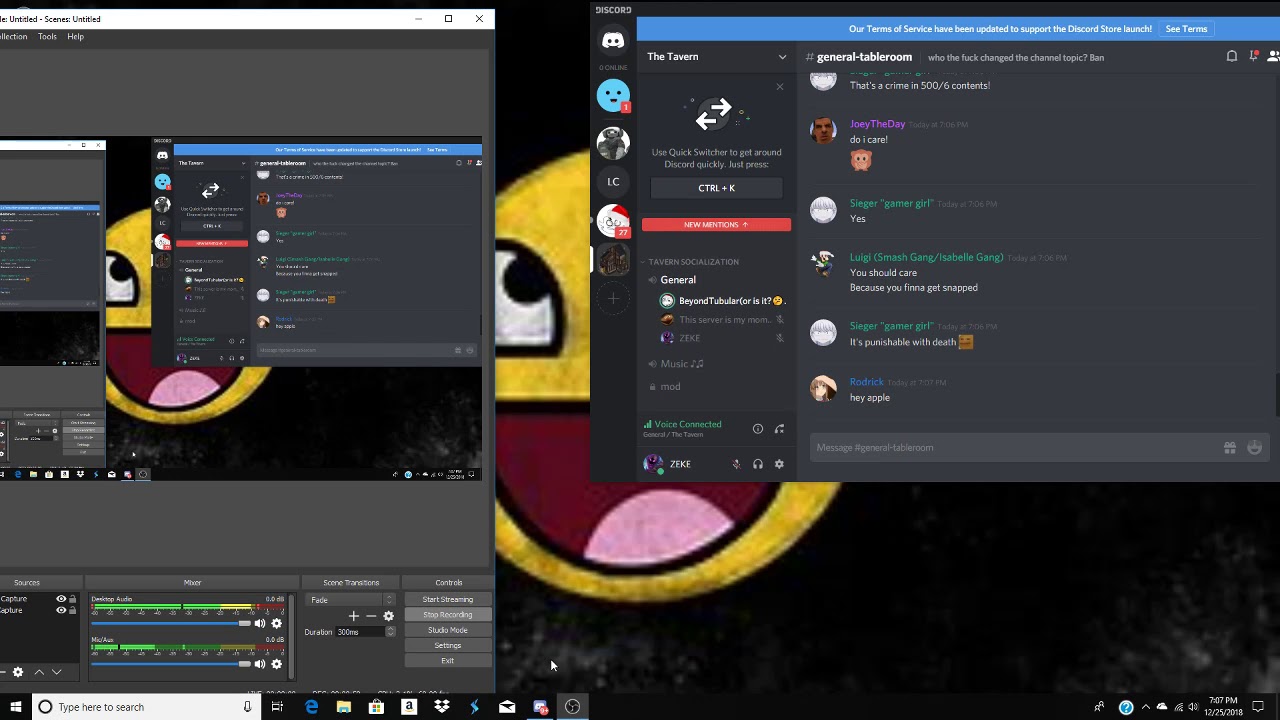Viewport: 1280px width, 720px height.
Task: Adjust Desktop Audio volume slider
Action: coord(171,624)
